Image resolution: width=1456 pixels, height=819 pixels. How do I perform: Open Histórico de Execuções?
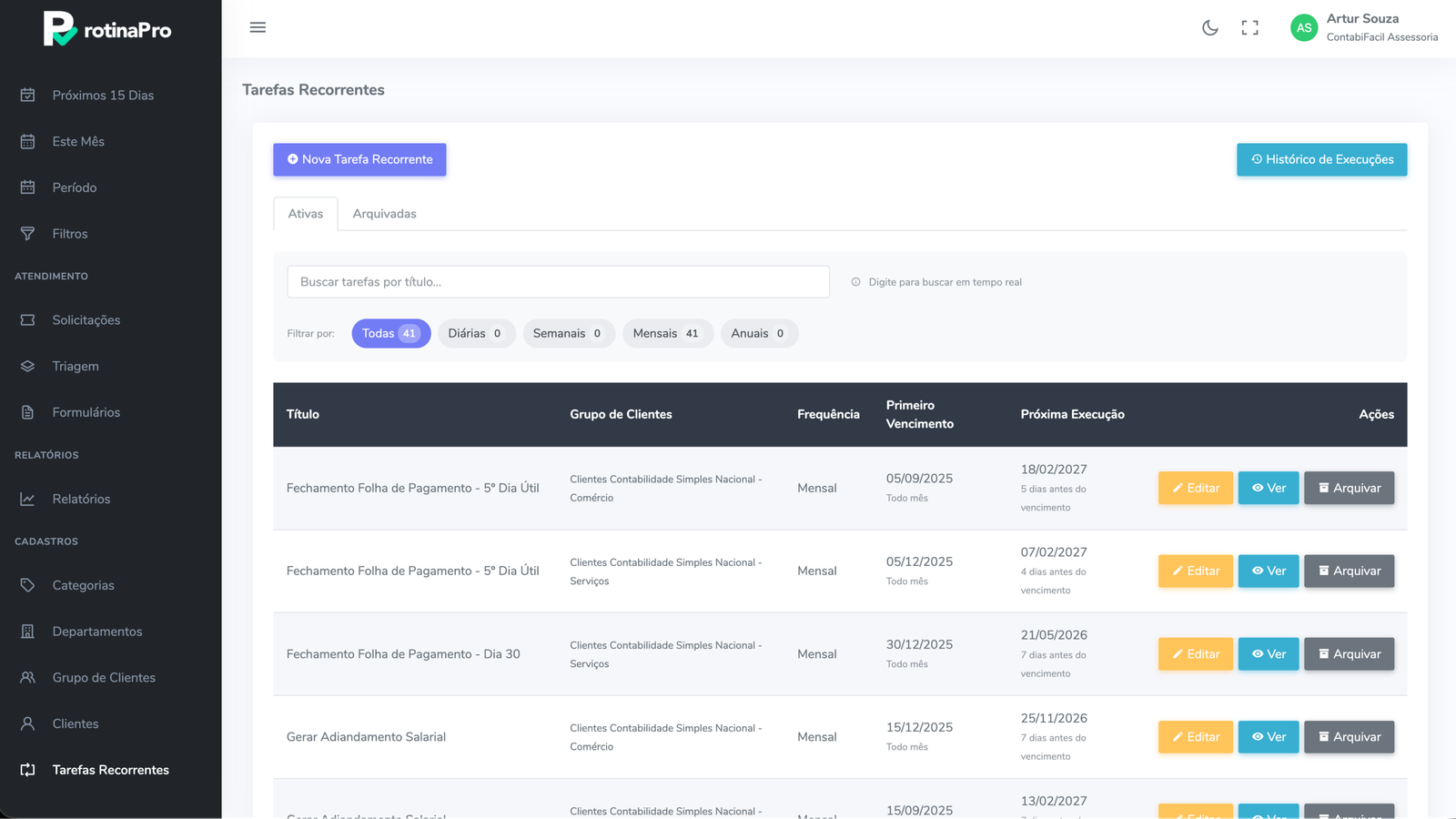[x=1321, y=159]
